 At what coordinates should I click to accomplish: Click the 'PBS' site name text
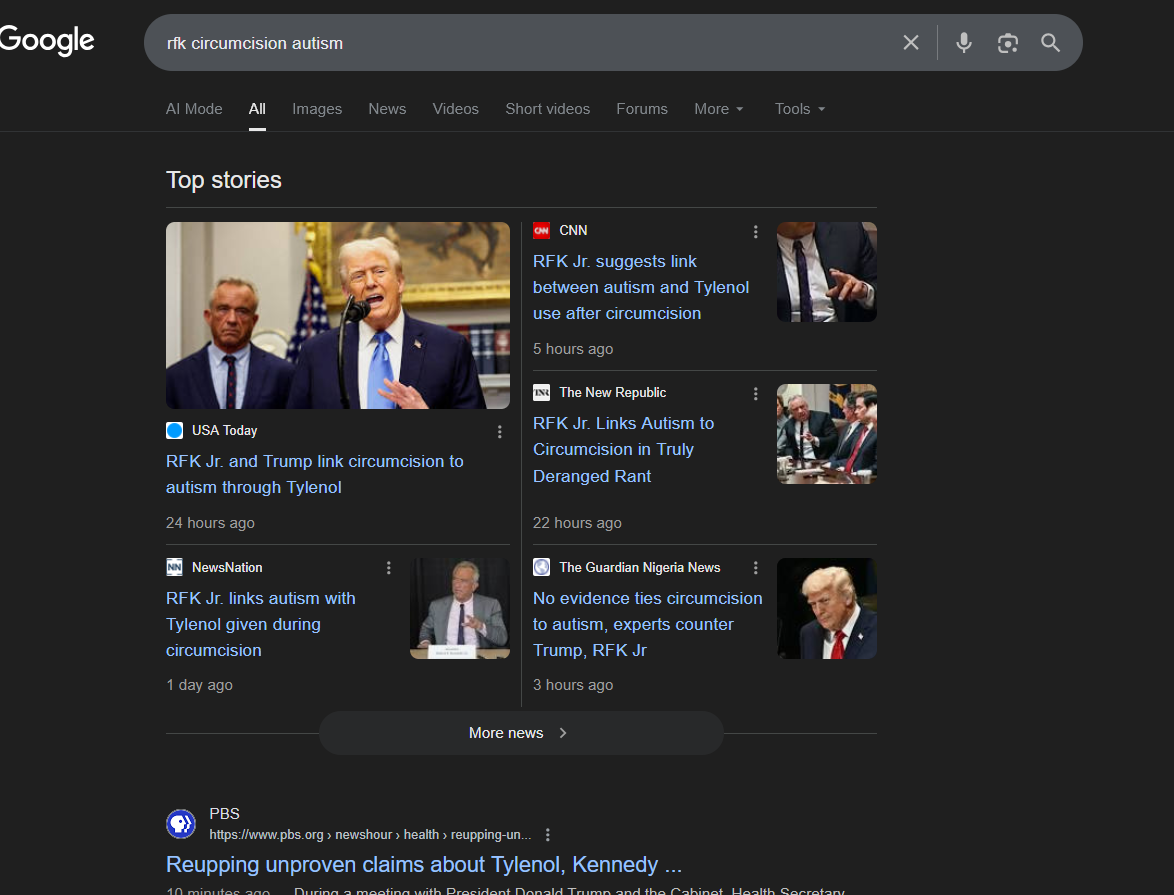225,813
